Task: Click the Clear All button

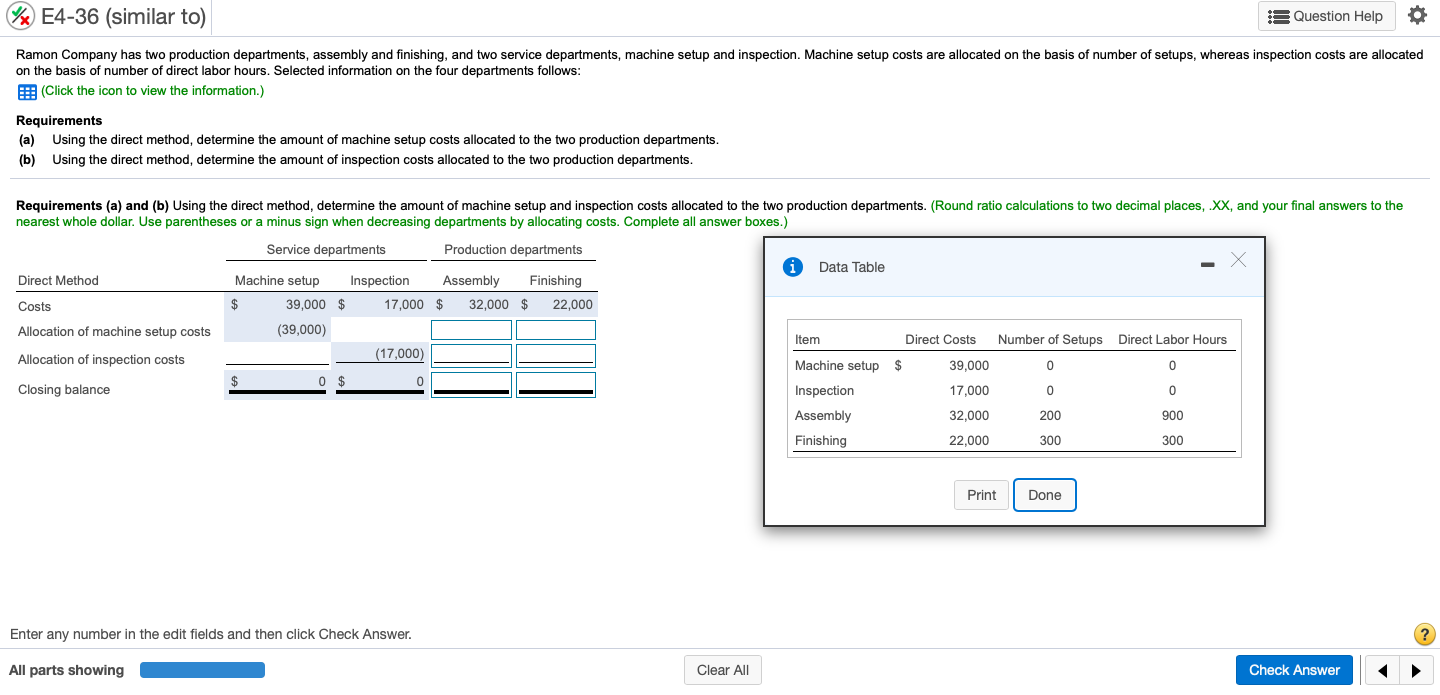Action: [x=722, y=670]
